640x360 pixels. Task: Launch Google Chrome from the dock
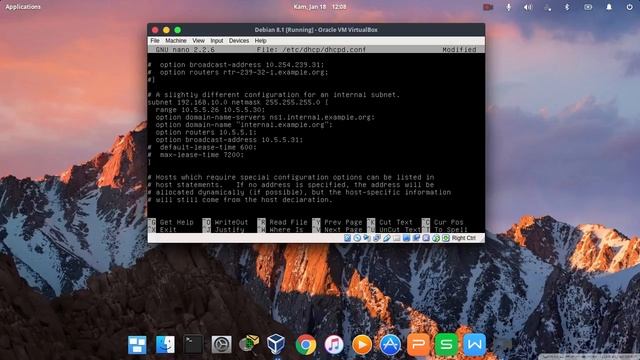point(306,344)
